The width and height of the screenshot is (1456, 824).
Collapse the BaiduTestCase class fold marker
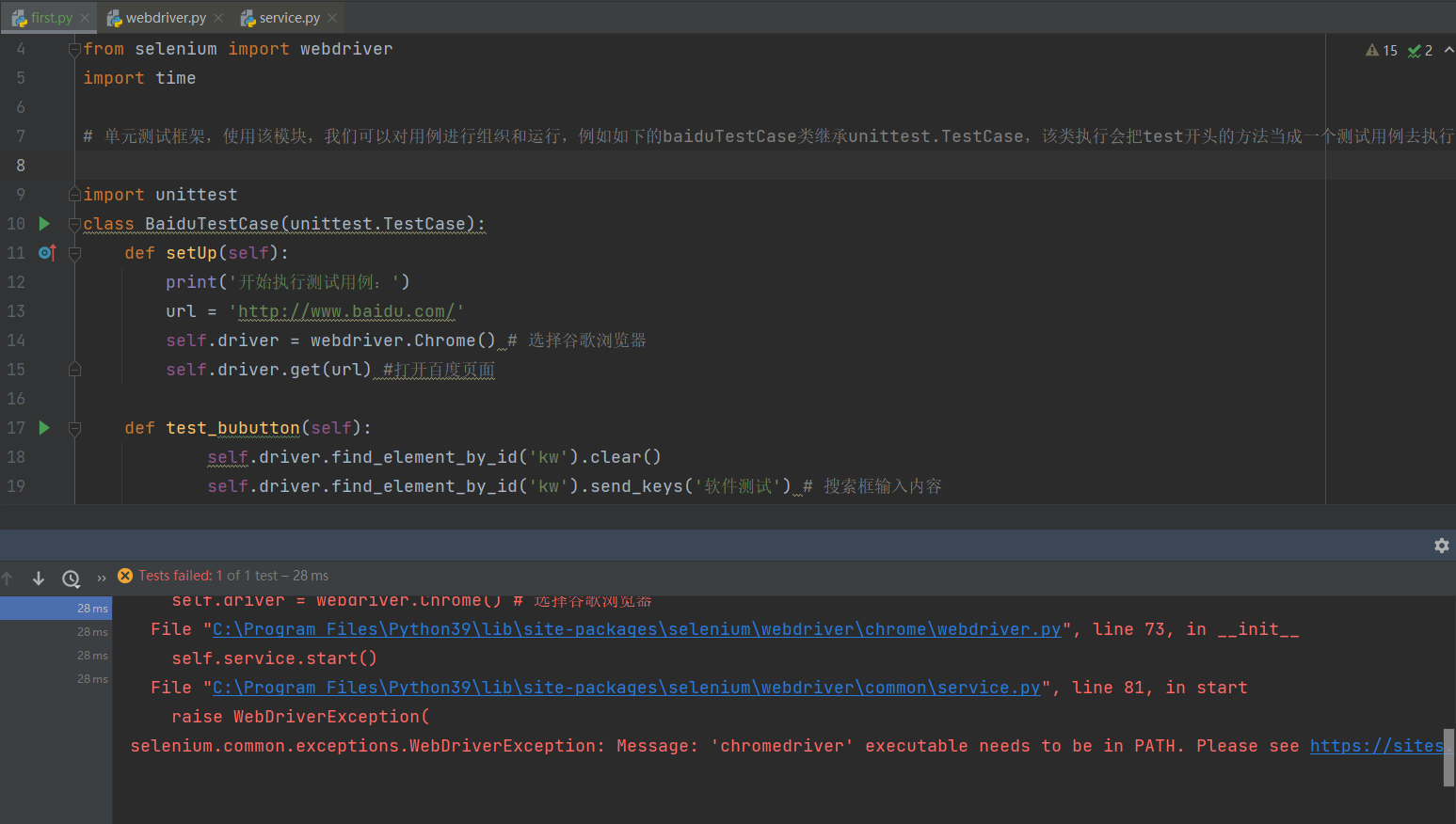click(74, 224)
